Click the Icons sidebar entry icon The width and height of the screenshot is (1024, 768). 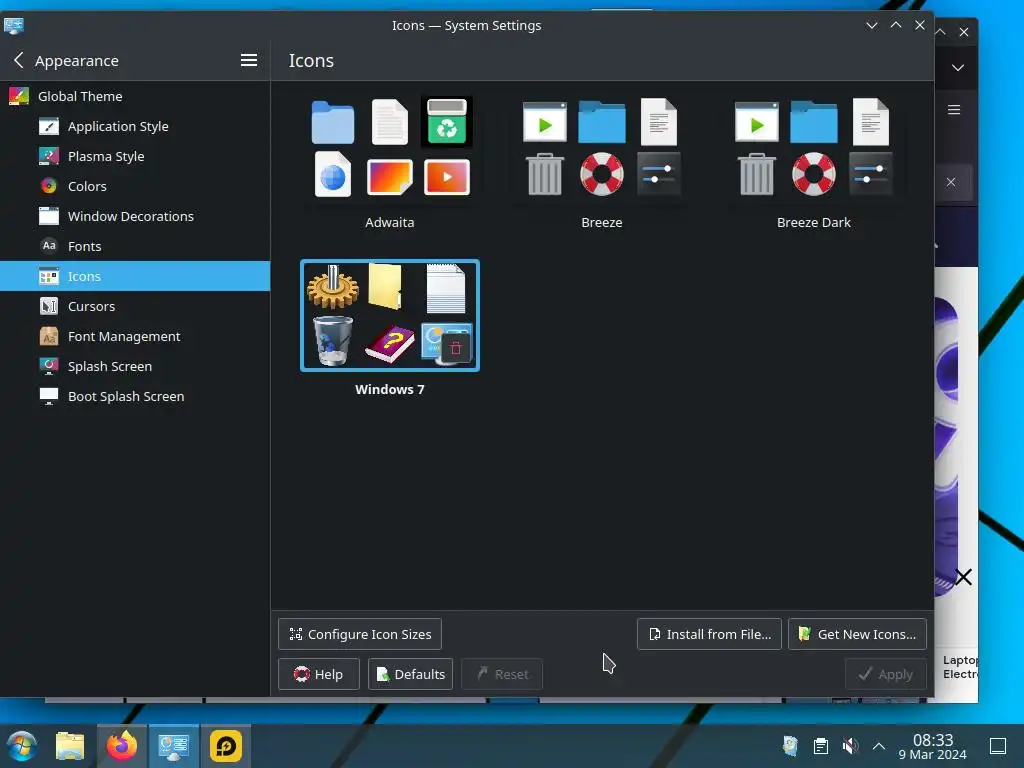click(x=49, y=276)
